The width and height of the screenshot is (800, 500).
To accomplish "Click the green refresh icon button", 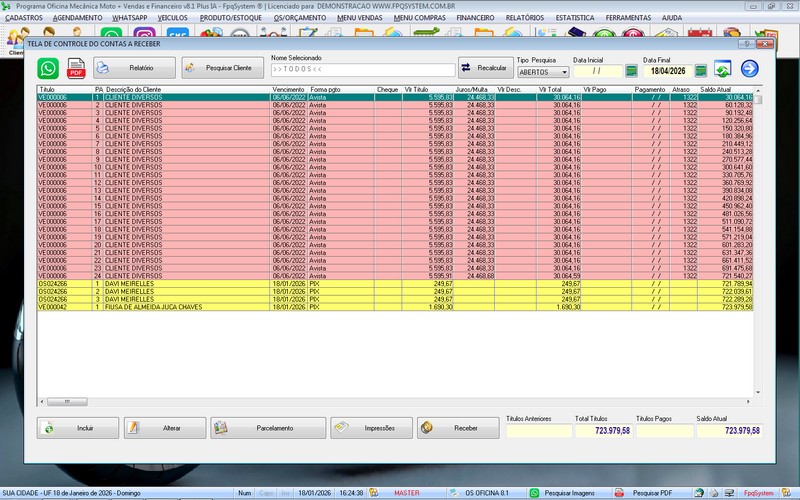I will [x=723, y=69].
